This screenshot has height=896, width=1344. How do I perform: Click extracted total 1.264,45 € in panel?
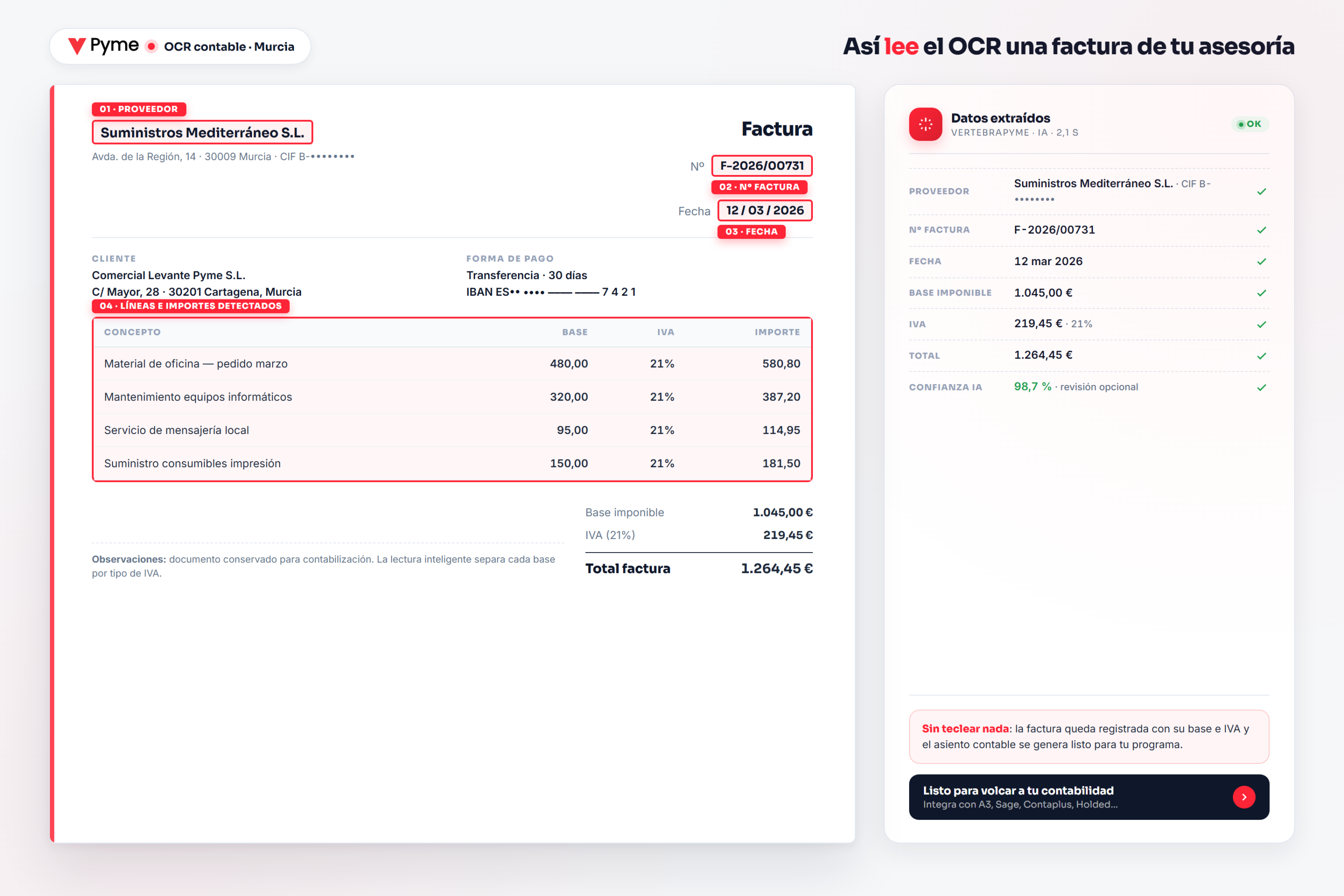click(x=1043, y=355)
